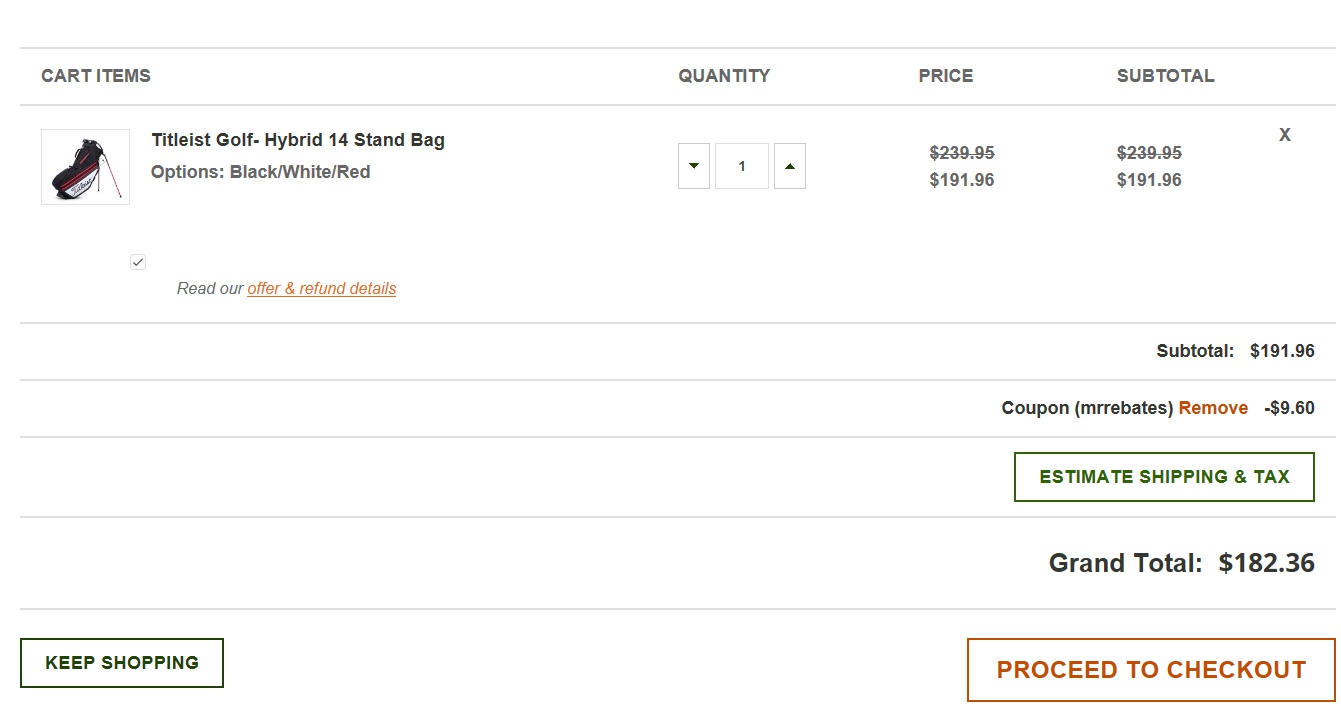Screen dimensions: 1341x715
Task: Click the Cart Items column header
Action: (x=96, y=76)
